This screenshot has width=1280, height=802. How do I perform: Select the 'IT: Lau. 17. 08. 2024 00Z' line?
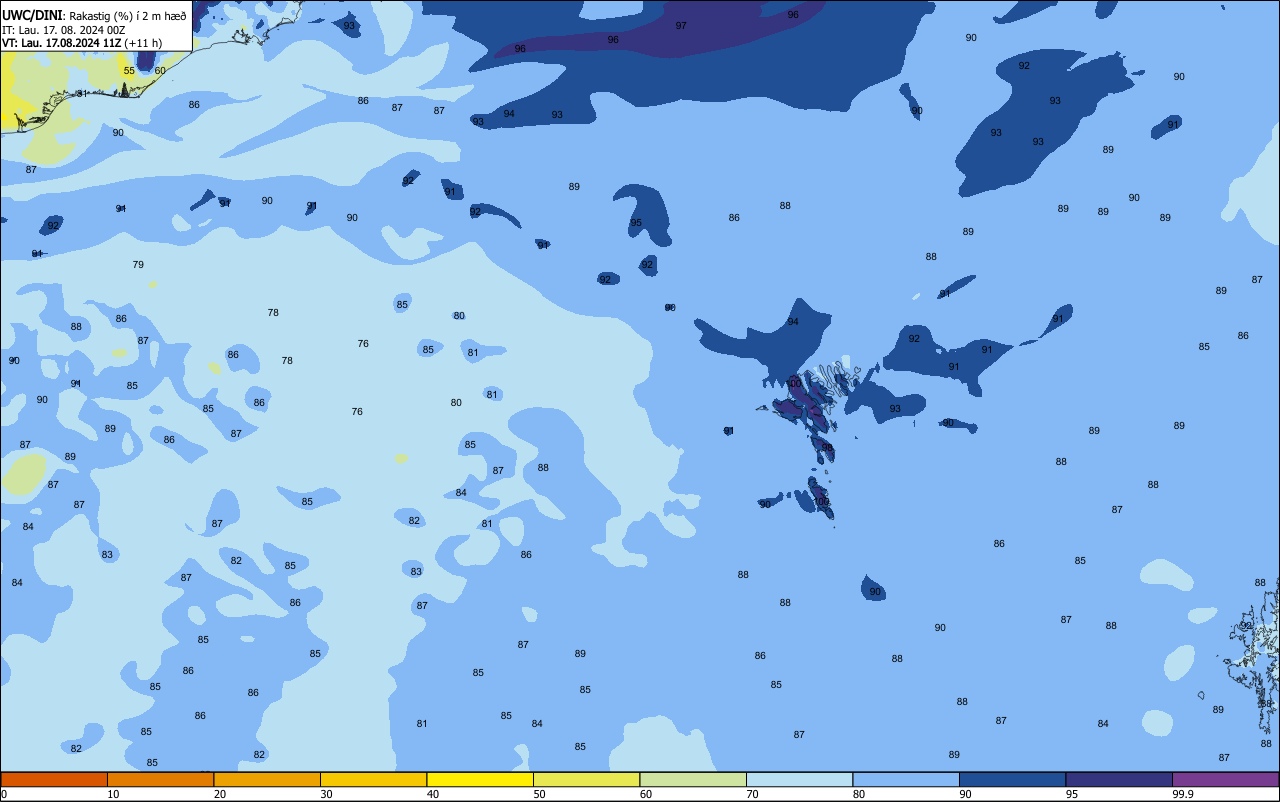63,29
